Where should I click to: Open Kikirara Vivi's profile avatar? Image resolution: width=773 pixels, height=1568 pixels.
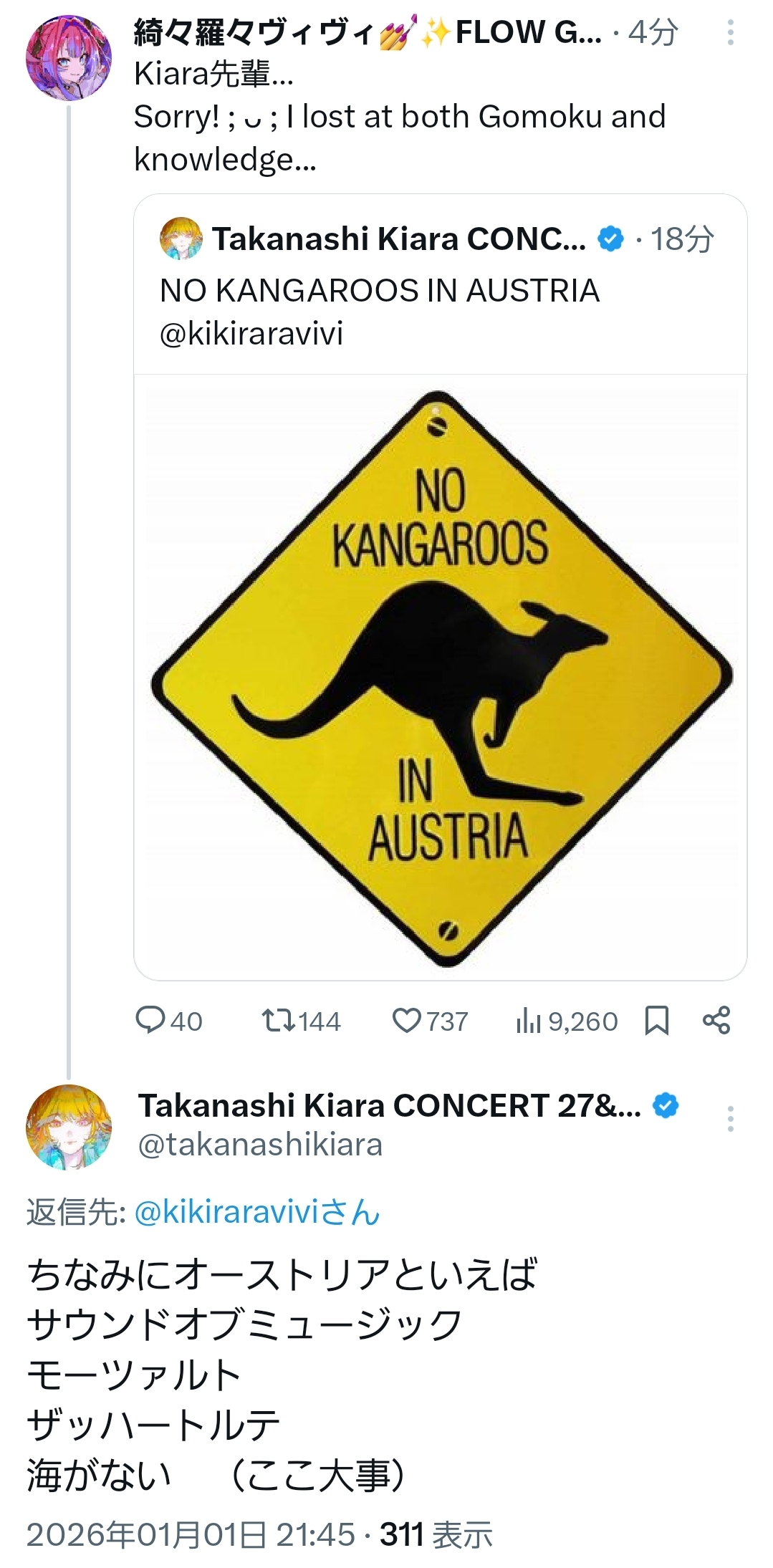pos(69,57)
